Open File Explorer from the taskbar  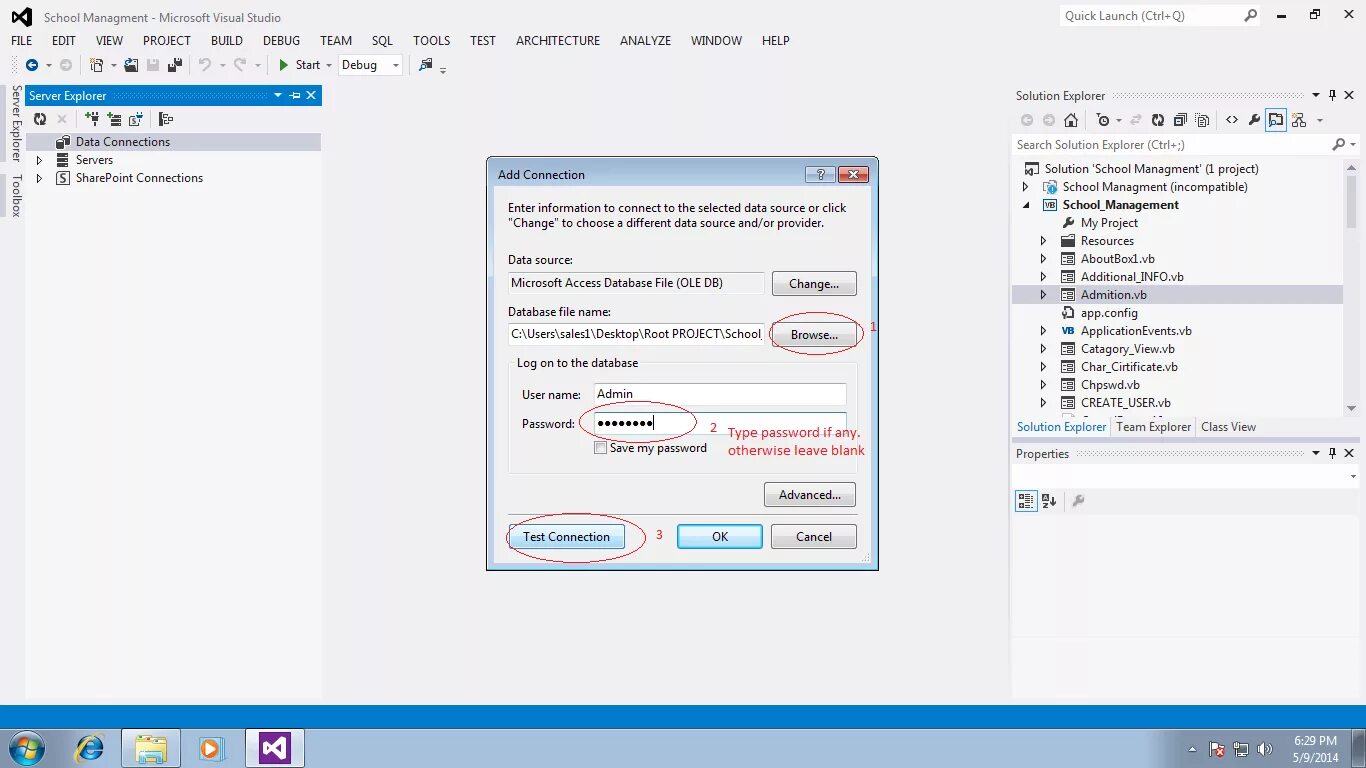coord(151,748)
